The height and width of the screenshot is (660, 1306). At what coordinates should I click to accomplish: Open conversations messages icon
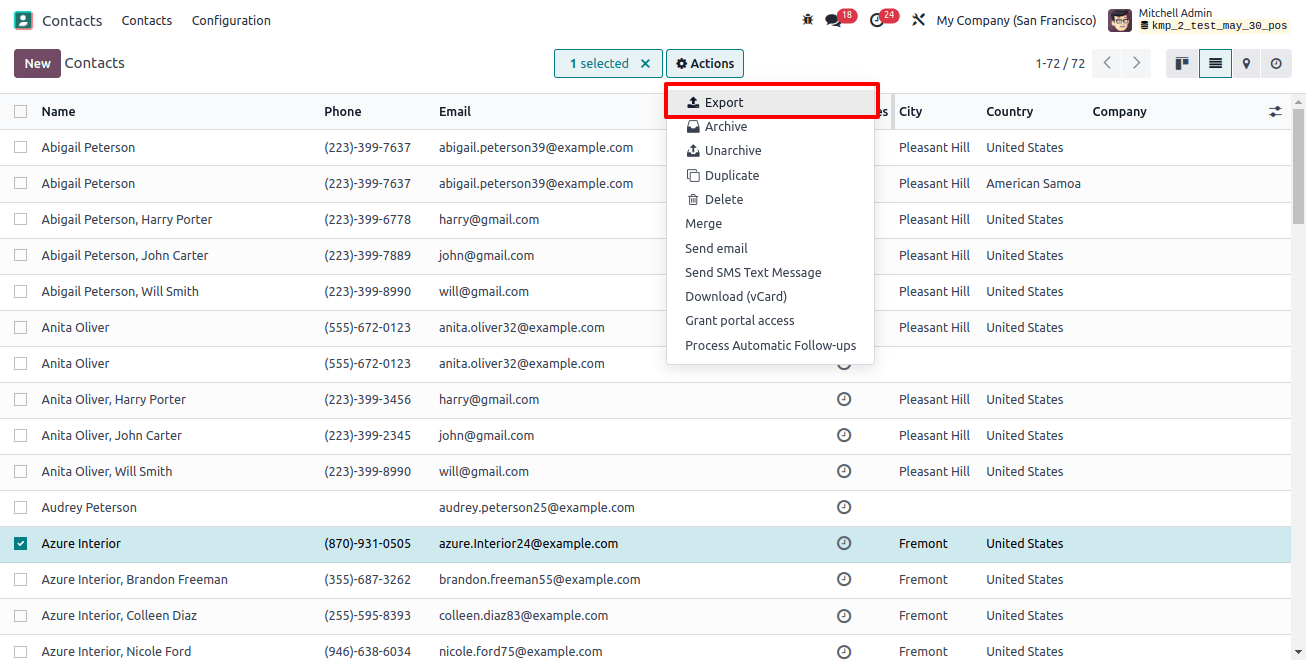(833, 20)
